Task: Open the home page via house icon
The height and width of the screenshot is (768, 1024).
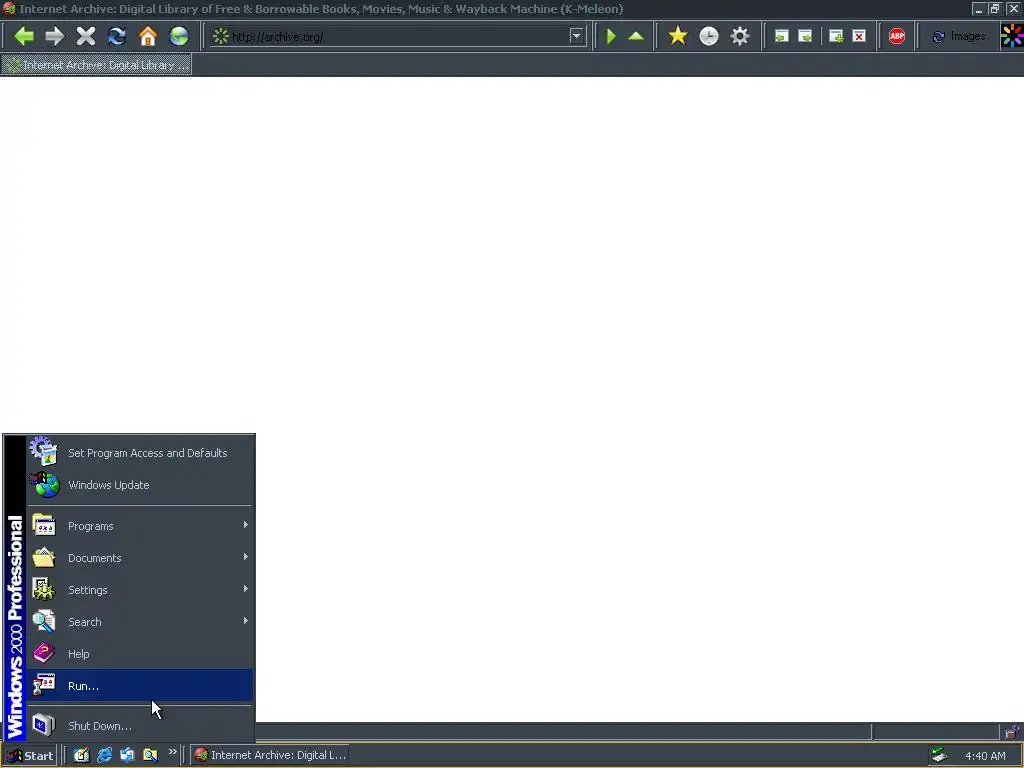Action: [148, 36]
